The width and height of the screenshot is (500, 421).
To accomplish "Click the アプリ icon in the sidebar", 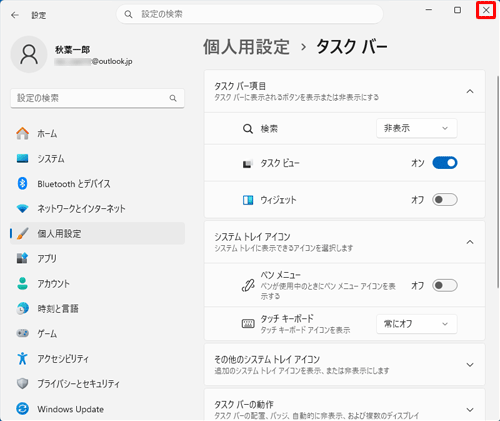I will [x=22, y=259].
